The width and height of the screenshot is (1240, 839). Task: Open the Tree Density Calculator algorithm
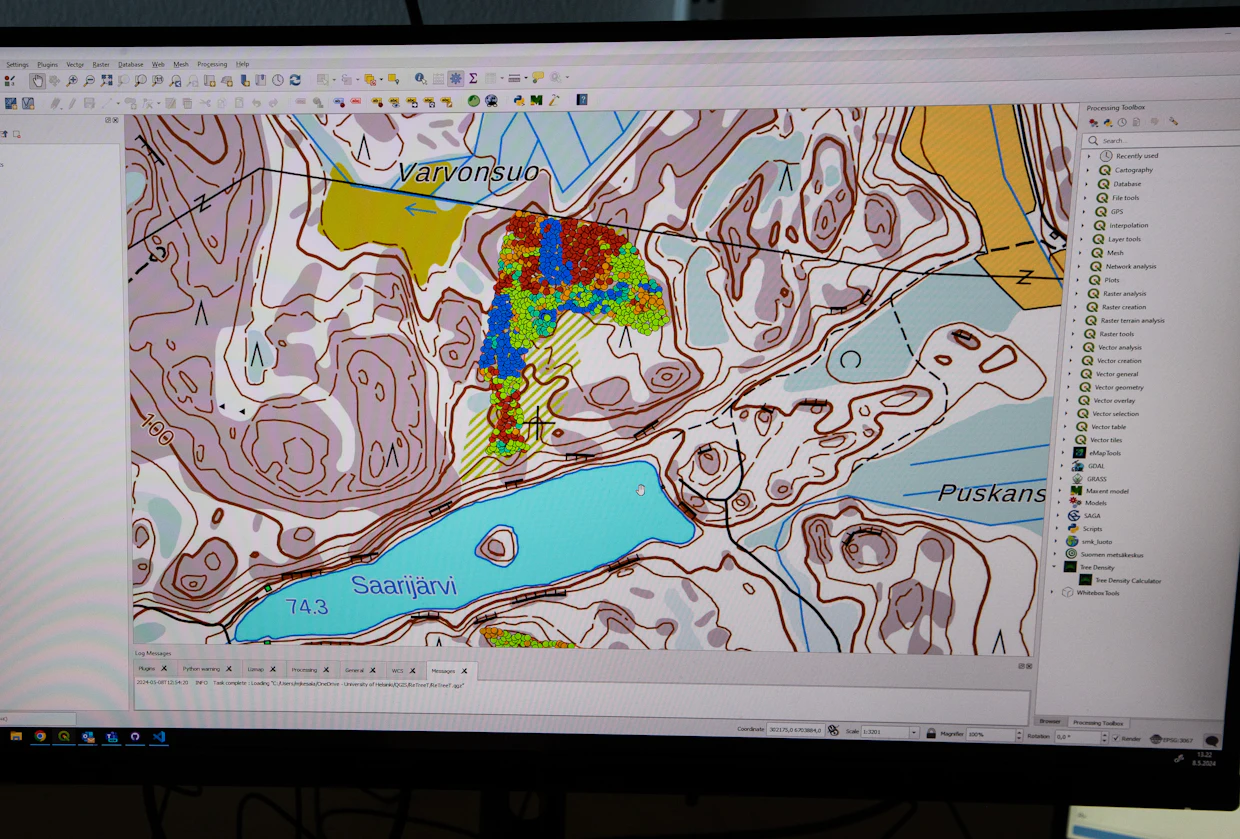1126,580
